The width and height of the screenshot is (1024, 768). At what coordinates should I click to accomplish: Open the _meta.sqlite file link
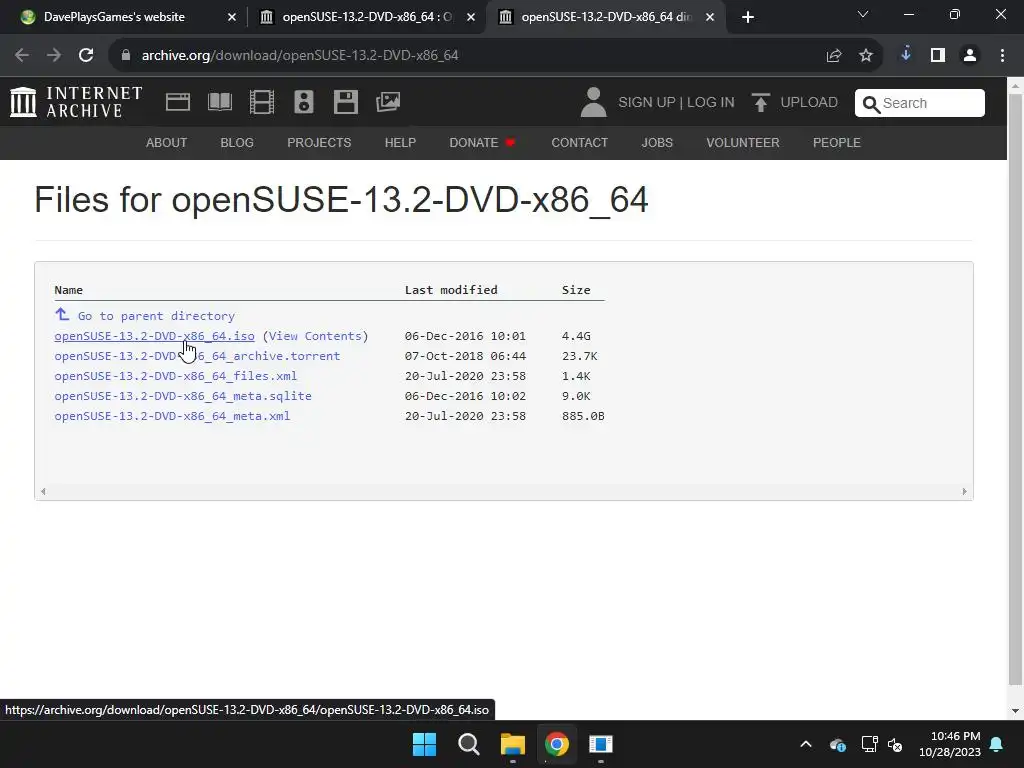pyautogui.click(x=183, y=396)
